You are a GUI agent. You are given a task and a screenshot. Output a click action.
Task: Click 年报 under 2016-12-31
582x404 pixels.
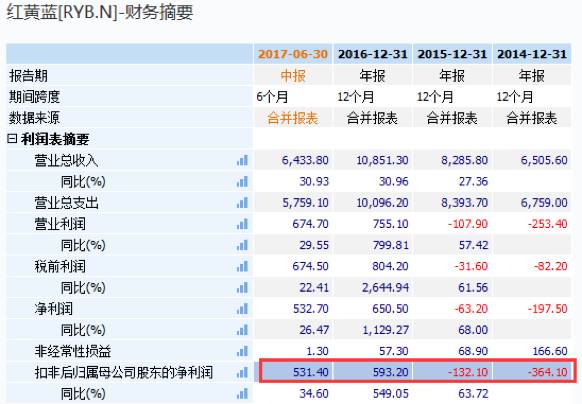tap(373, 76)
